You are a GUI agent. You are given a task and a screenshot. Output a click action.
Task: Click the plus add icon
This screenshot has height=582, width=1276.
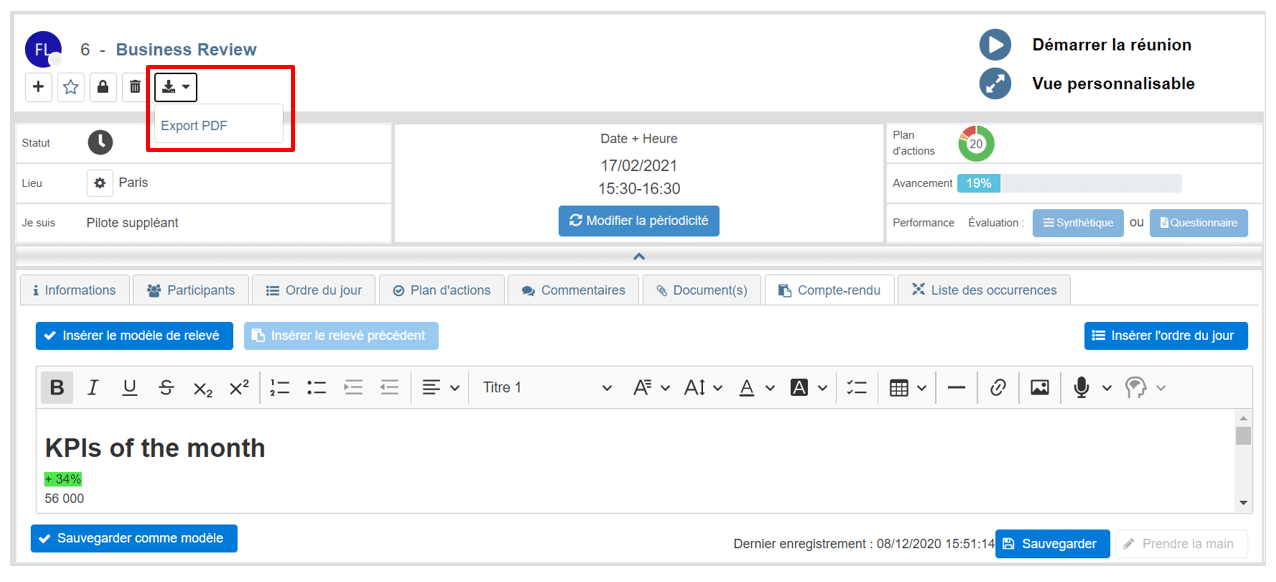pos(38,87)
